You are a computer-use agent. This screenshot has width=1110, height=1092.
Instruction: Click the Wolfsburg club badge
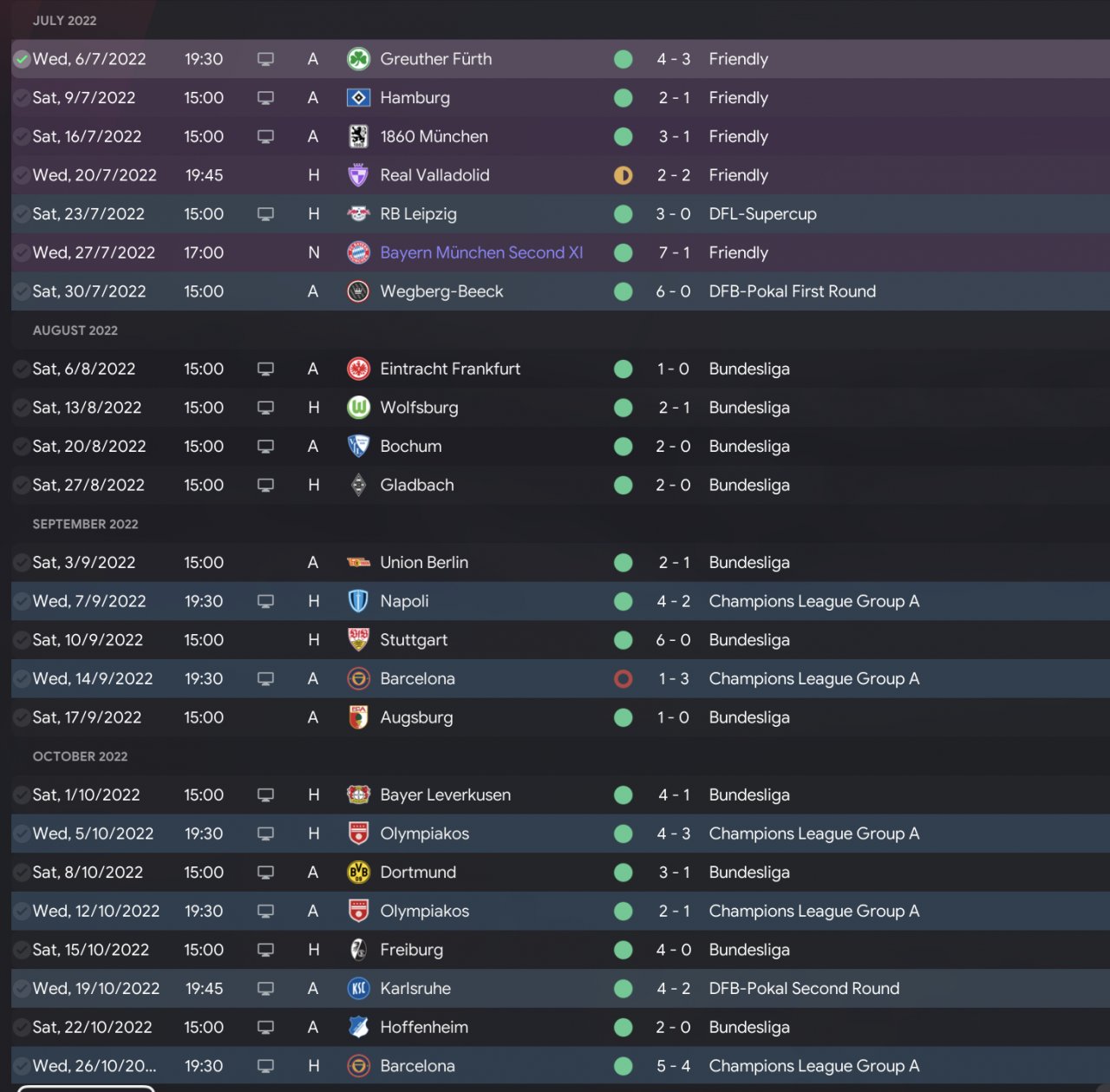[x=358, y=408]
